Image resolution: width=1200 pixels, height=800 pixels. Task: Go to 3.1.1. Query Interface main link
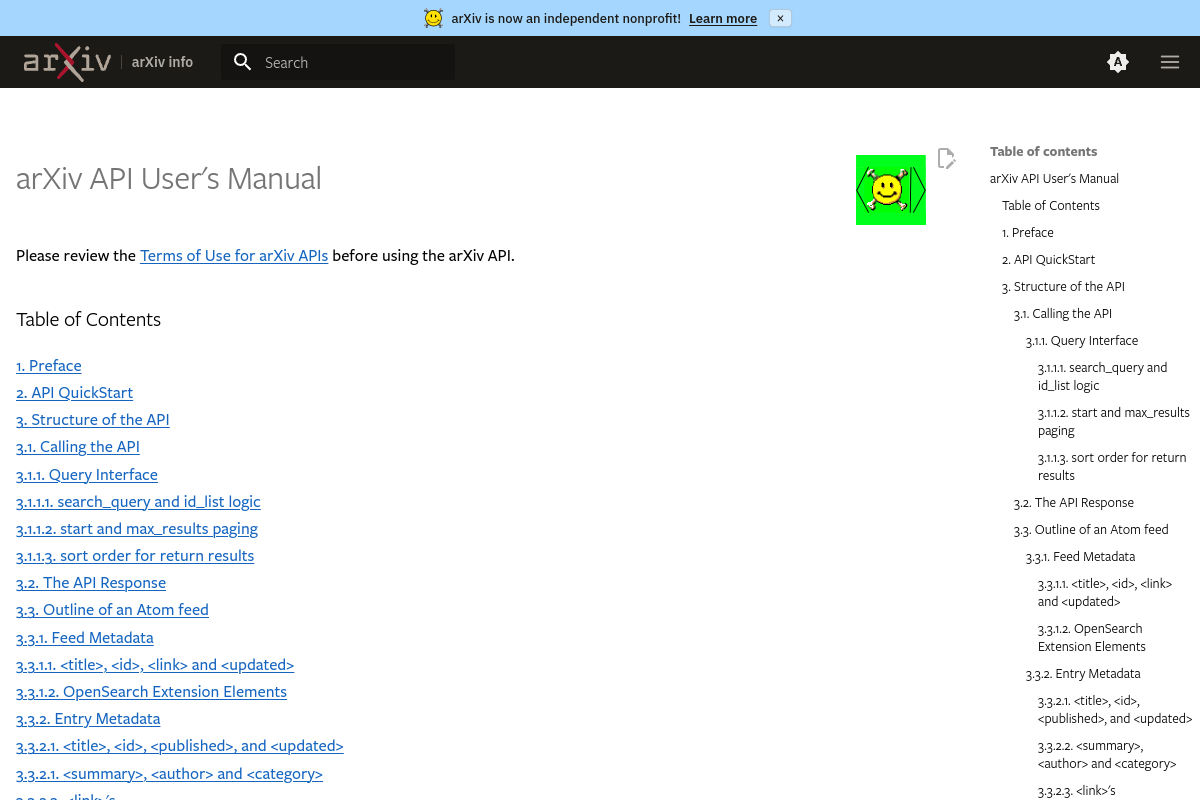pyautogui.click(x=87, y=474)
